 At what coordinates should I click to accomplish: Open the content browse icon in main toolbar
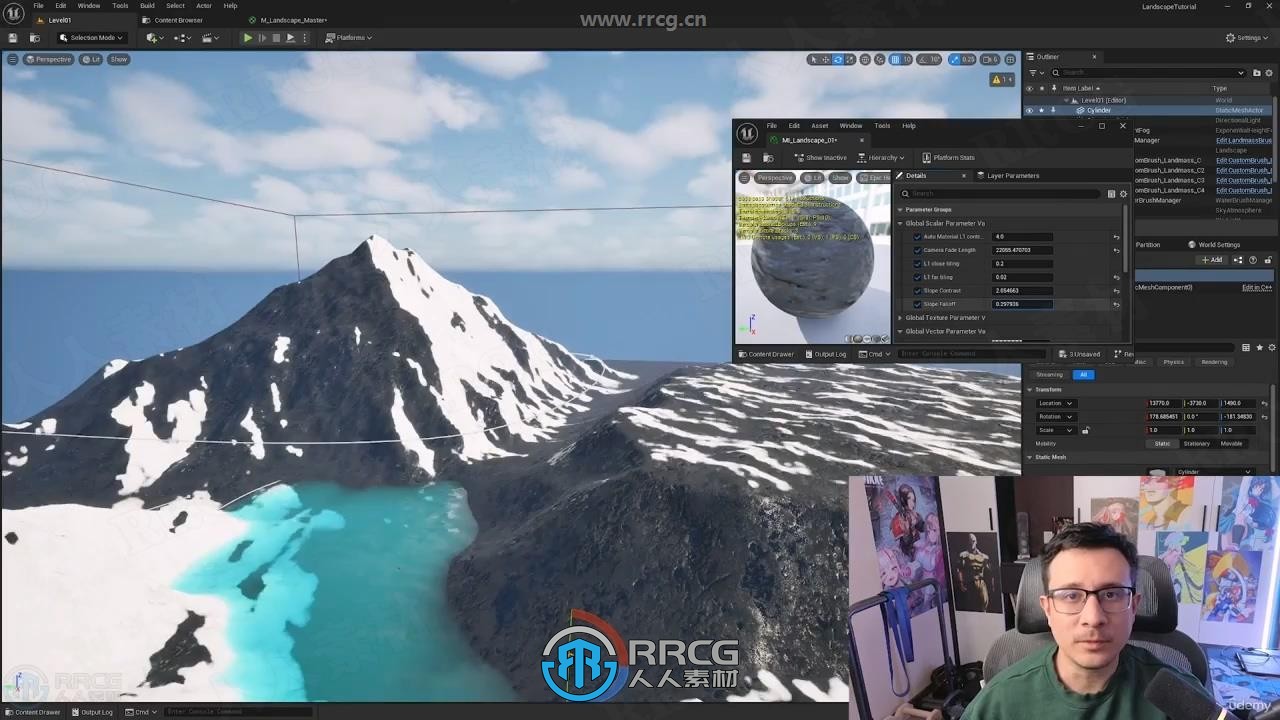point(33,38)
